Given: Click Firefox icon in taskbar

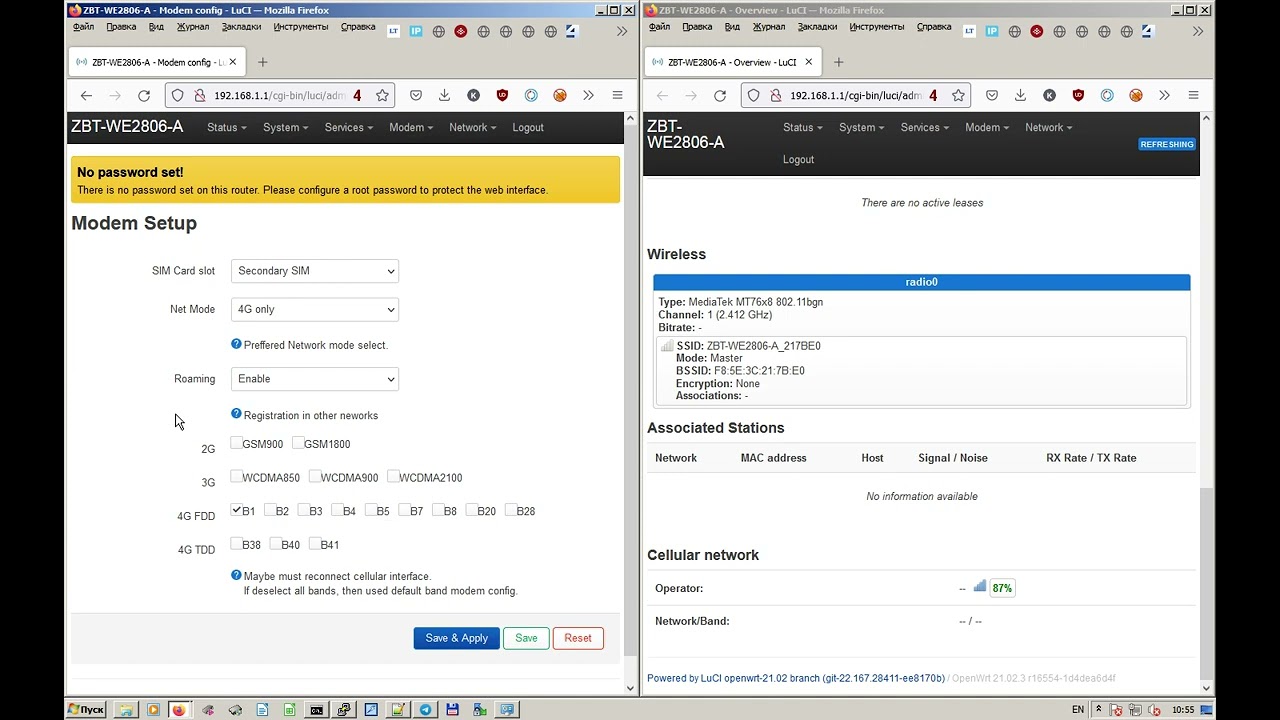Looking at the screenshot, I should (x=179, y=710).
